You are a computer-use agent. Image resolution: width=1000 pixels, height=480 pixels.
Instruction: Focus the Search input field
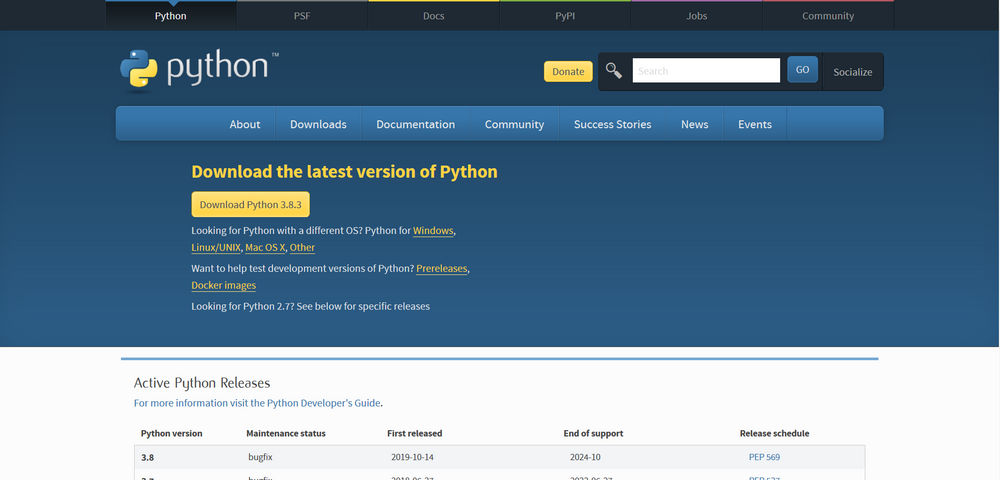[706, 70]
